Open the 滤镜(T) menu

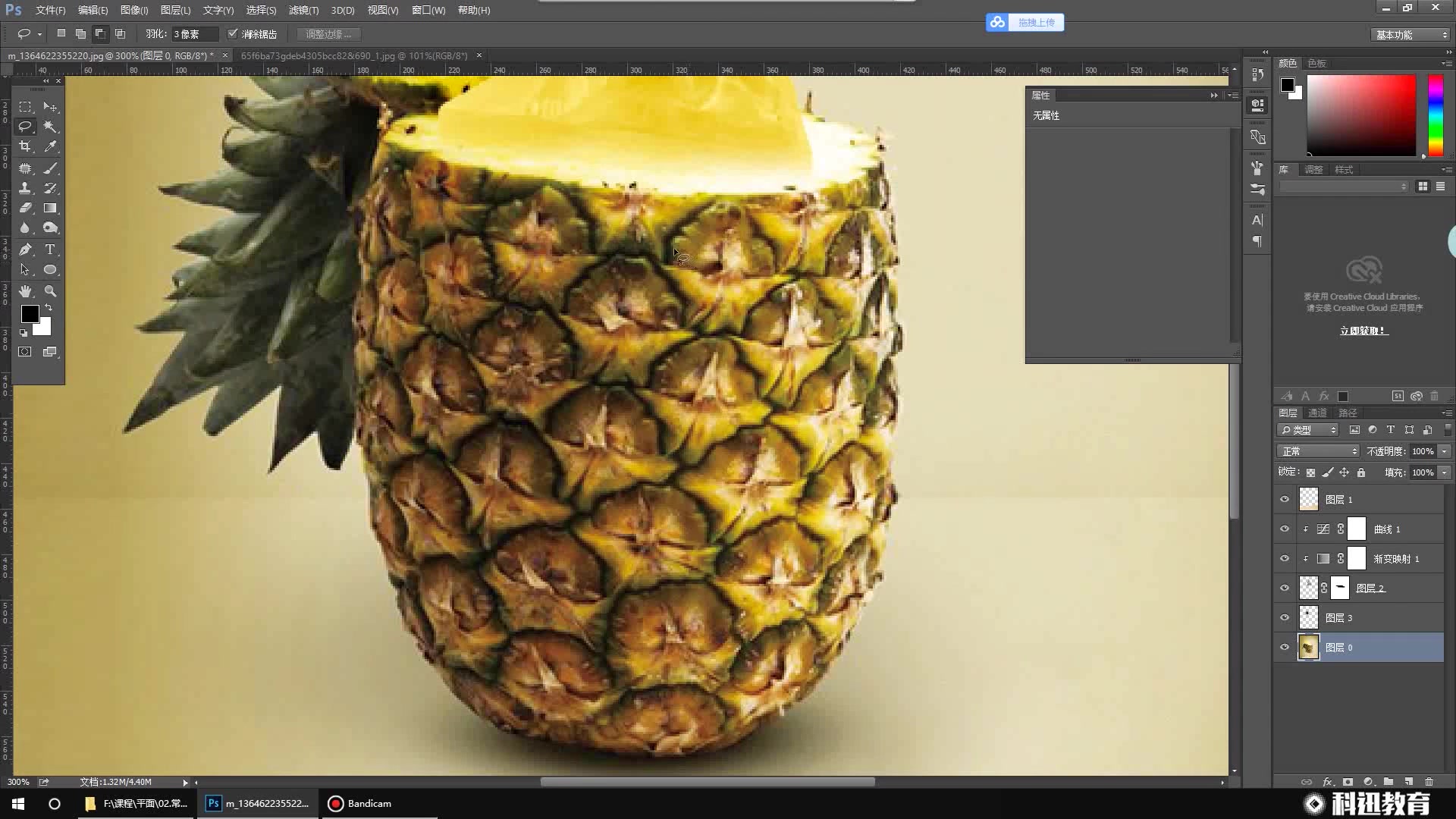pyautogui.click(x=303, y=11)
